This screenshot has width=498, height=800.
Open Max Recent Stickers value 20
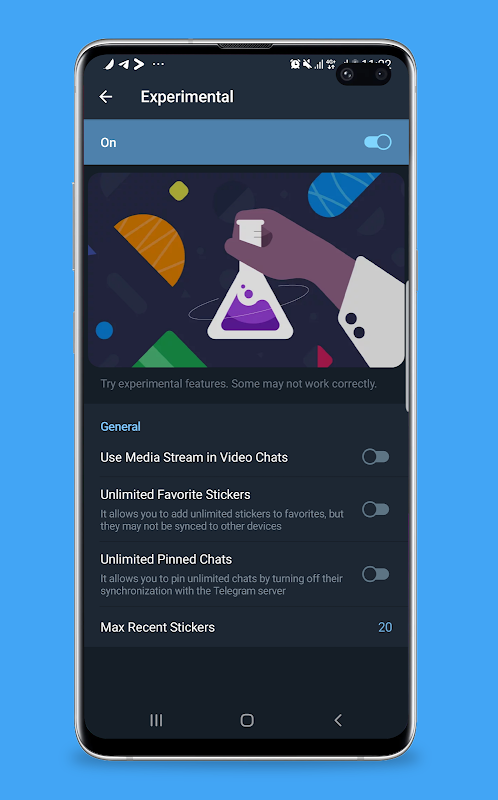click(385, 627)
